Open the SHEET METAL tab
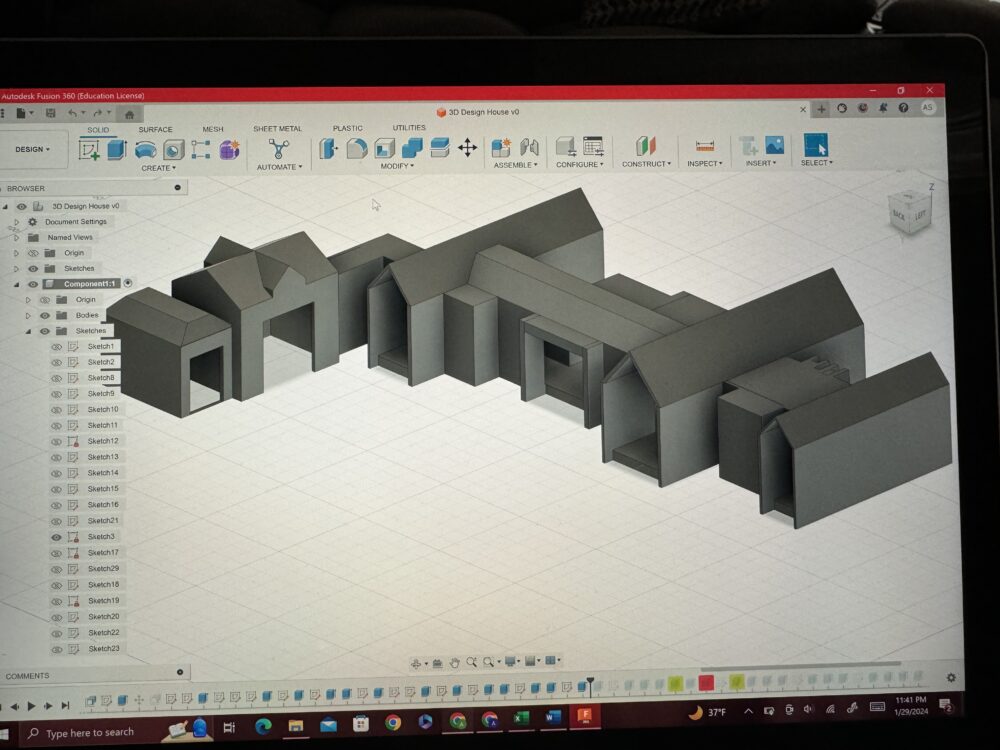The image size is (1000, 750). [x=277, y=129]
